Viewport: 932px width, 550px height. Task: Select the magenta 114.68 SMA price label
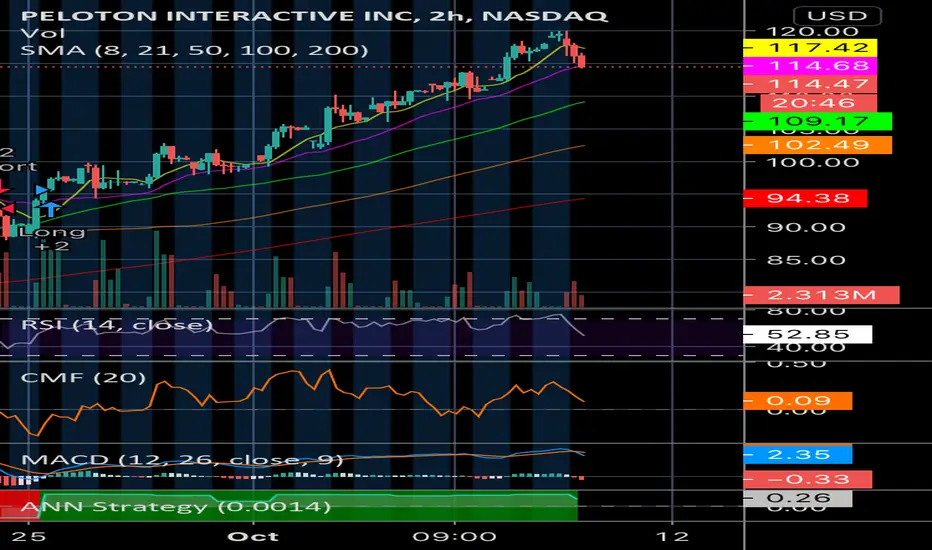pyautogui.click(x=810, y=65)
